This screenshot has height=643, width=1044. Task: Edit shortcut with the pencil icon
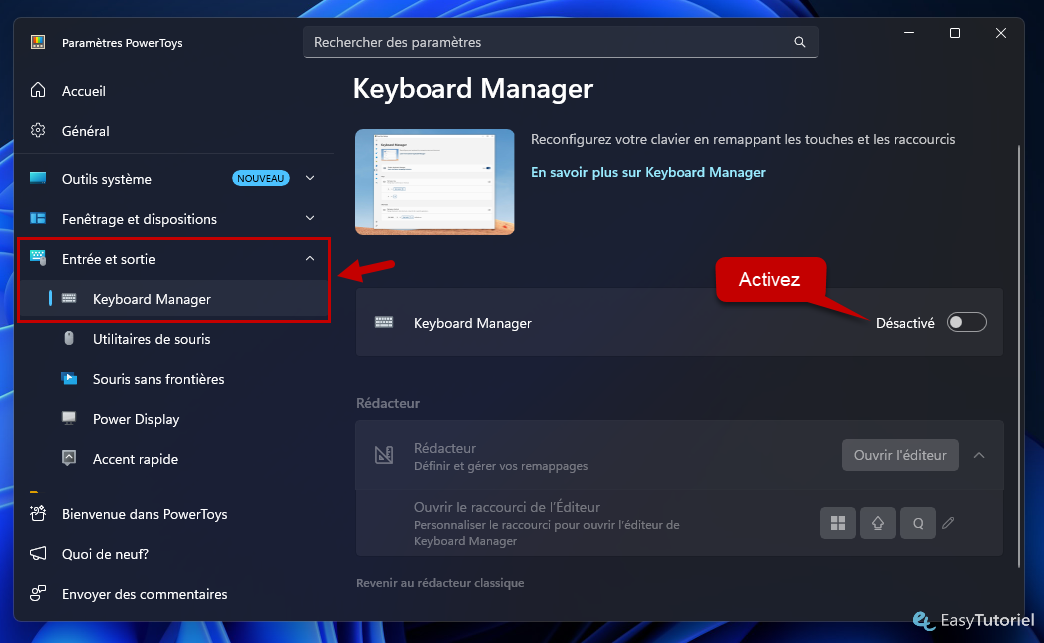click(948, 523)
